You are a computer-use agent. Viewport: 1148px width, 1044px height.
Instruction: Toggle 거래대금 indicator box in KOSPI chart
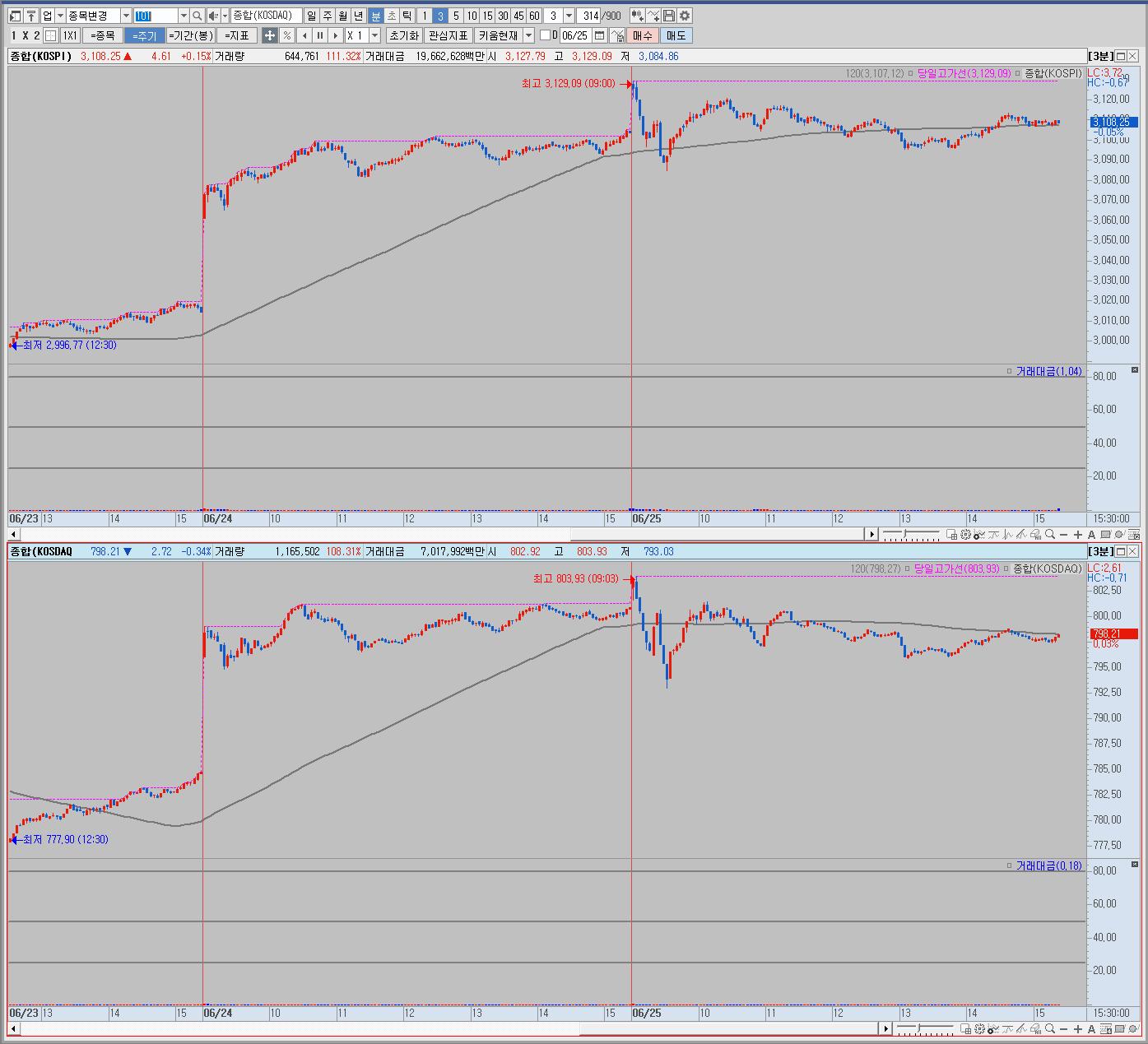(x=1009, y=371)
